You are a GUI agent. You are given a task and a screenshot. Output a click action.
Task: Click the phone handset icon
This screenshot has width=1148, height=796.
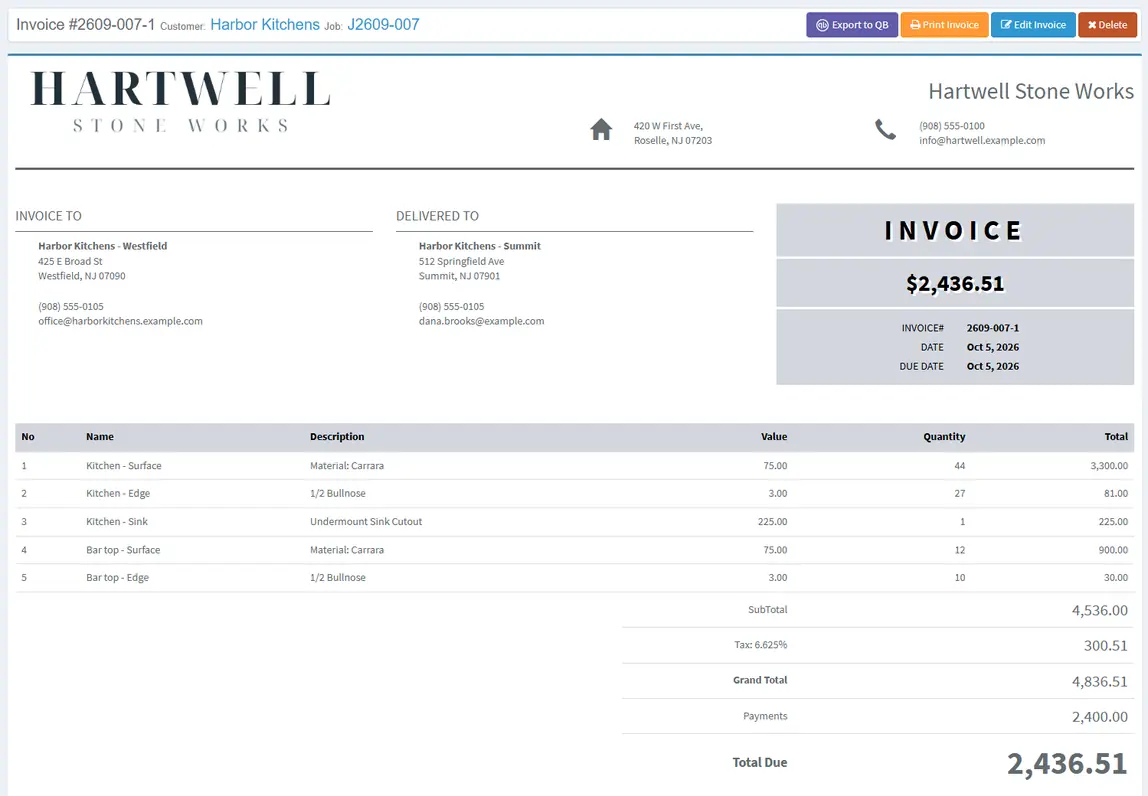pyautogui.click(x=885, y=130)
